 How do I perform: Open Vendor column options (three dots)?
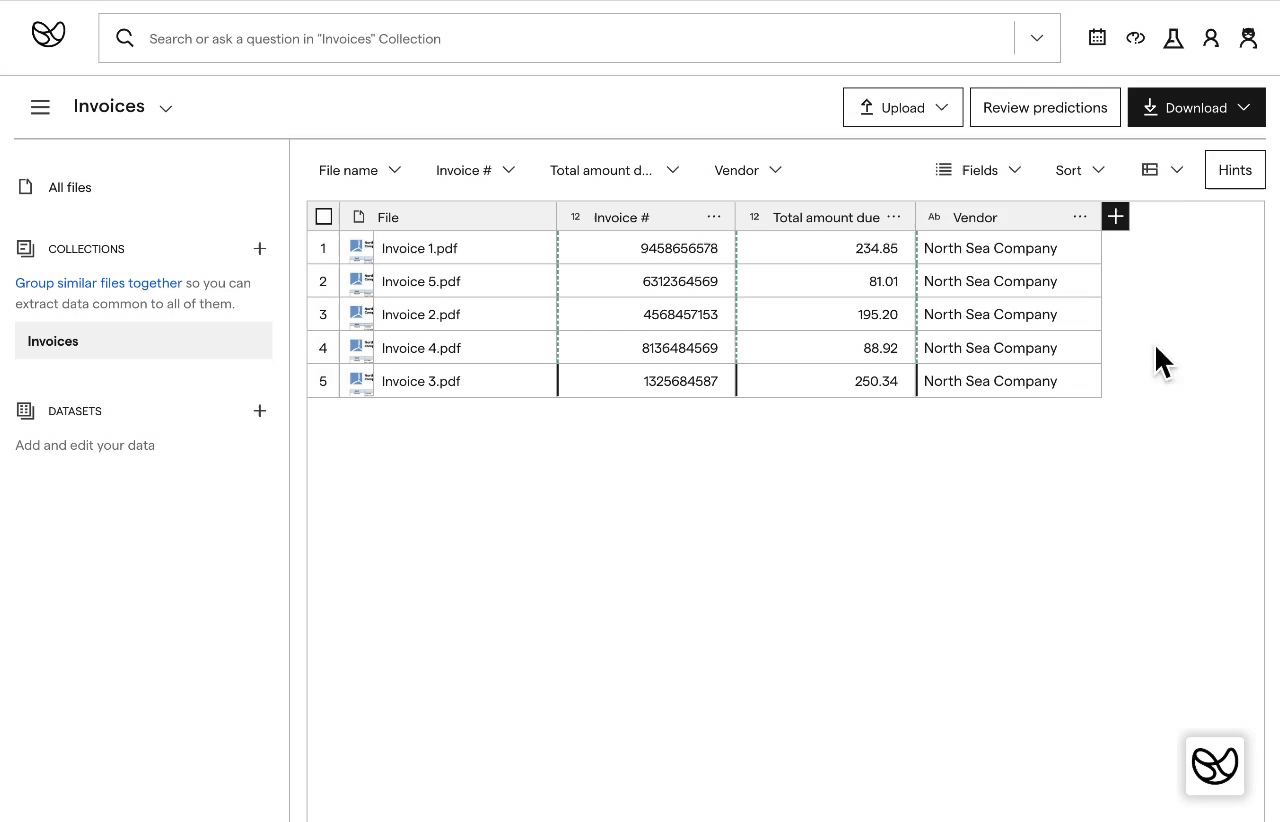[x=1080, y=216]
